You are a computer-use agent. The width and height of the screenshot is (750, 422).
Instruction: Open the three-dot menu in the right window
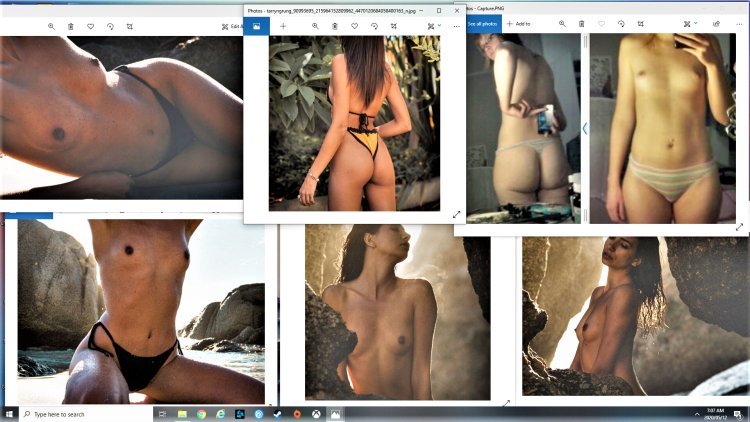740,23
